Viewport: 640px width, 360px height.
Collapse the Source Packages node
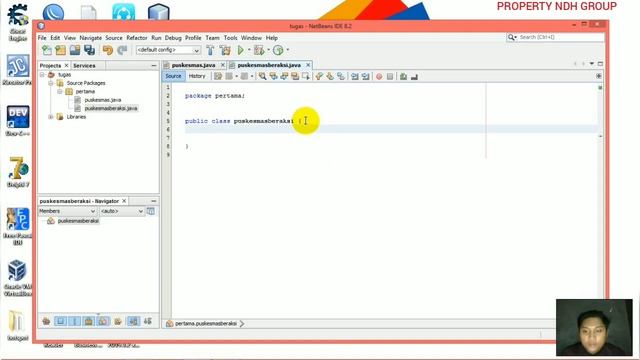pyautogui.click(x=51, y=83)
